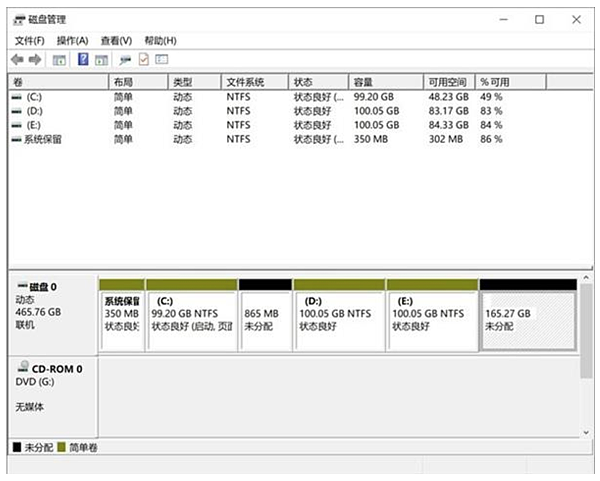Image resolution: width=600 pixels, height=481 pixels.
Task: Select the (D:) 100.05 GB NTFS partition block
Action: coord(339,315)
